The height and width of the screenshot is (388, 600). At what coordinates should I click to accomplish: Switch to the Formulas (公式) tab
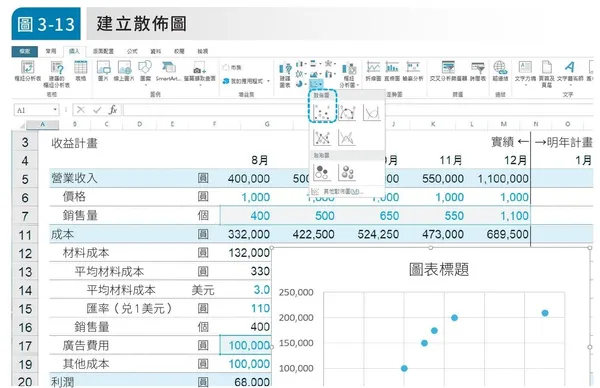(132, 51)
